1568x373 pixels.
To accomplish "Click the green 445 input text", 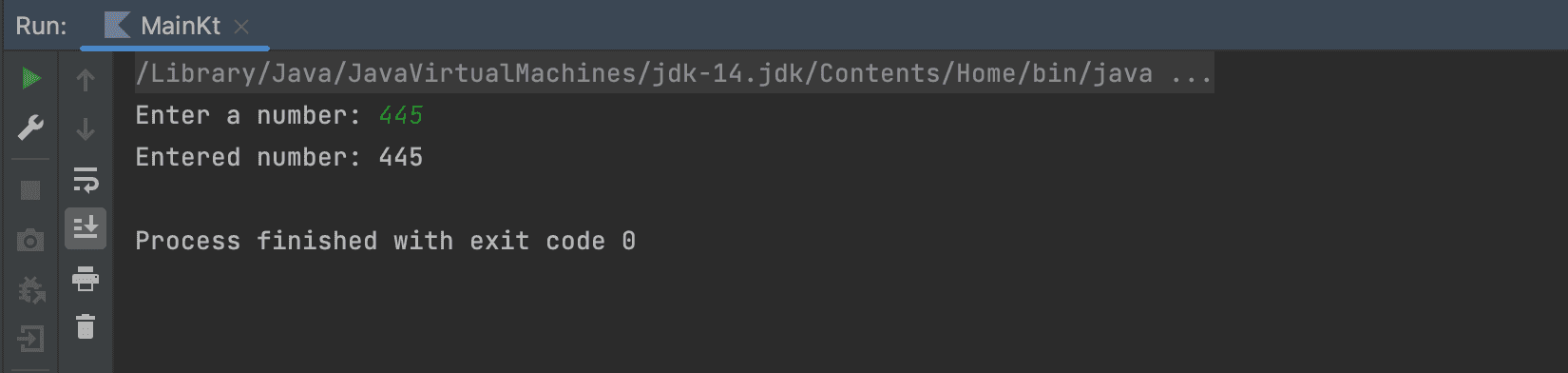I will (401, 115).
